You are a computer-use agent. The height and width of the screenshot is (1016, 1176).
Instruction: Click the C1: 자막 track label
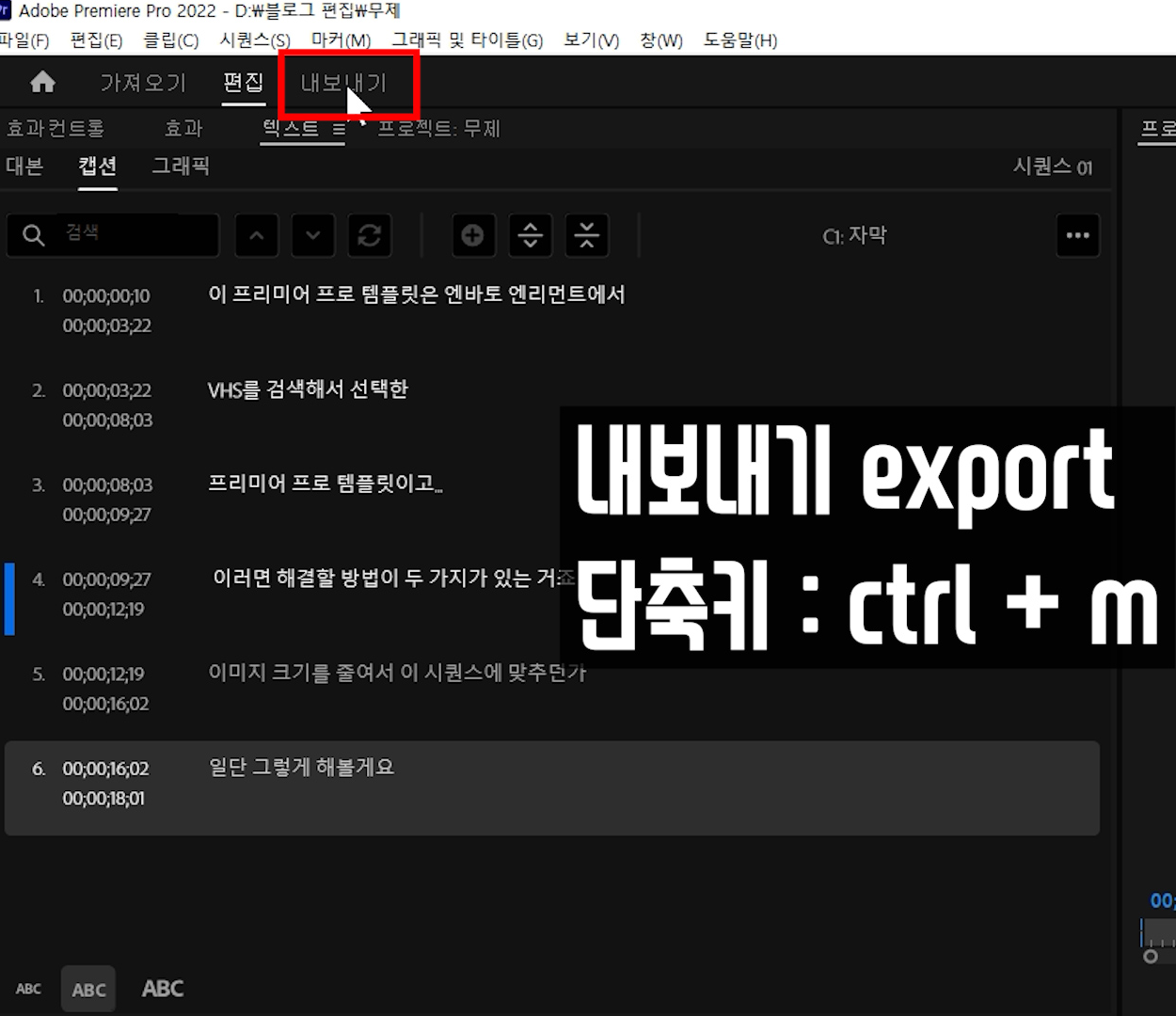(x=855, y=235)
